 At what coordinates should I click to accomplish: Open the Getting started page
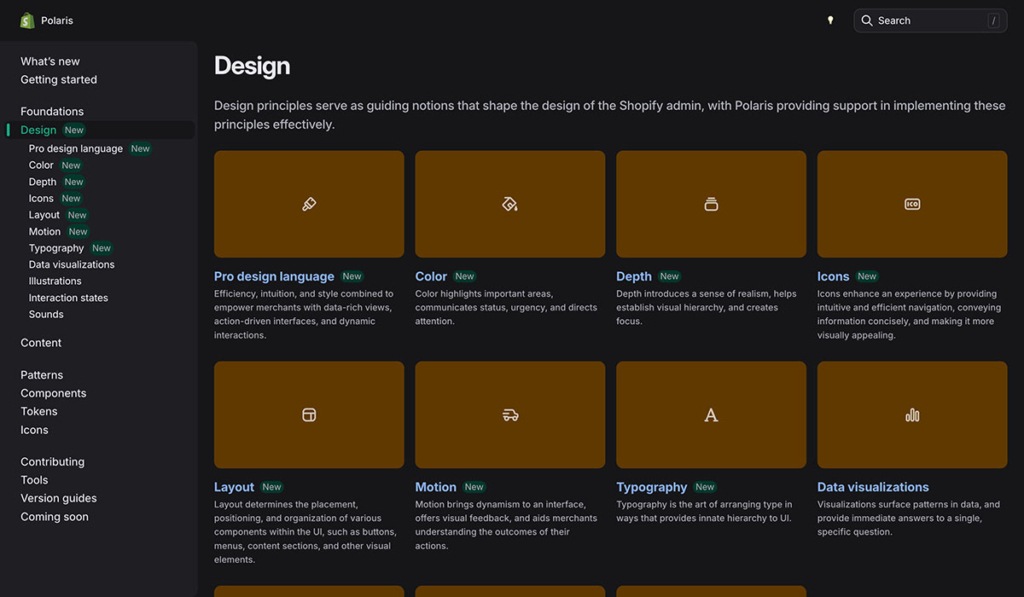click(x=58, y=79)
